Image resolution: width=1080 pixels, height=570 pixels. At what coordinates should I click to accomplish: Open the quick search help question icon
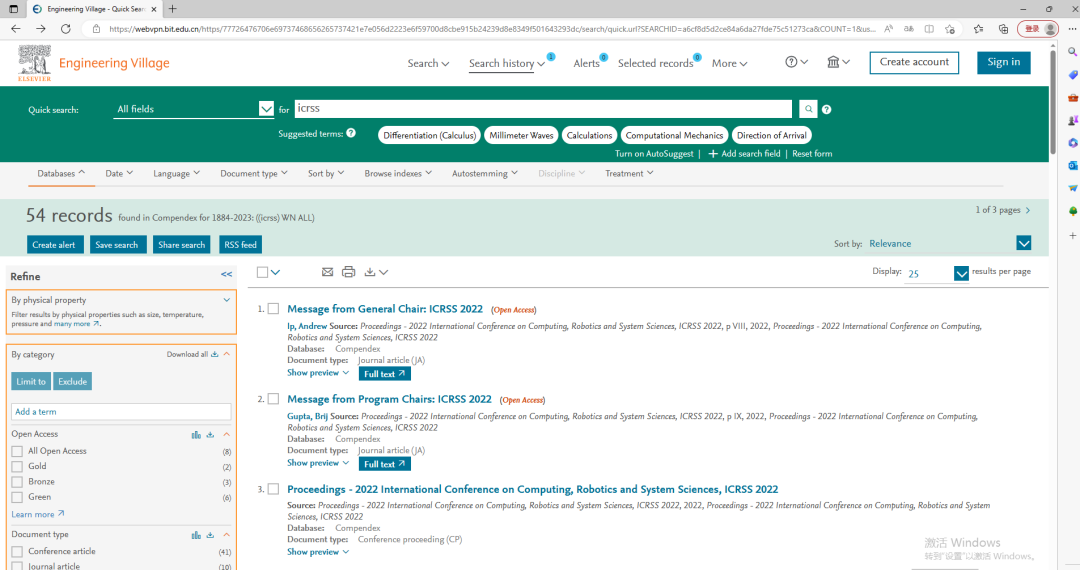point(827,109)
